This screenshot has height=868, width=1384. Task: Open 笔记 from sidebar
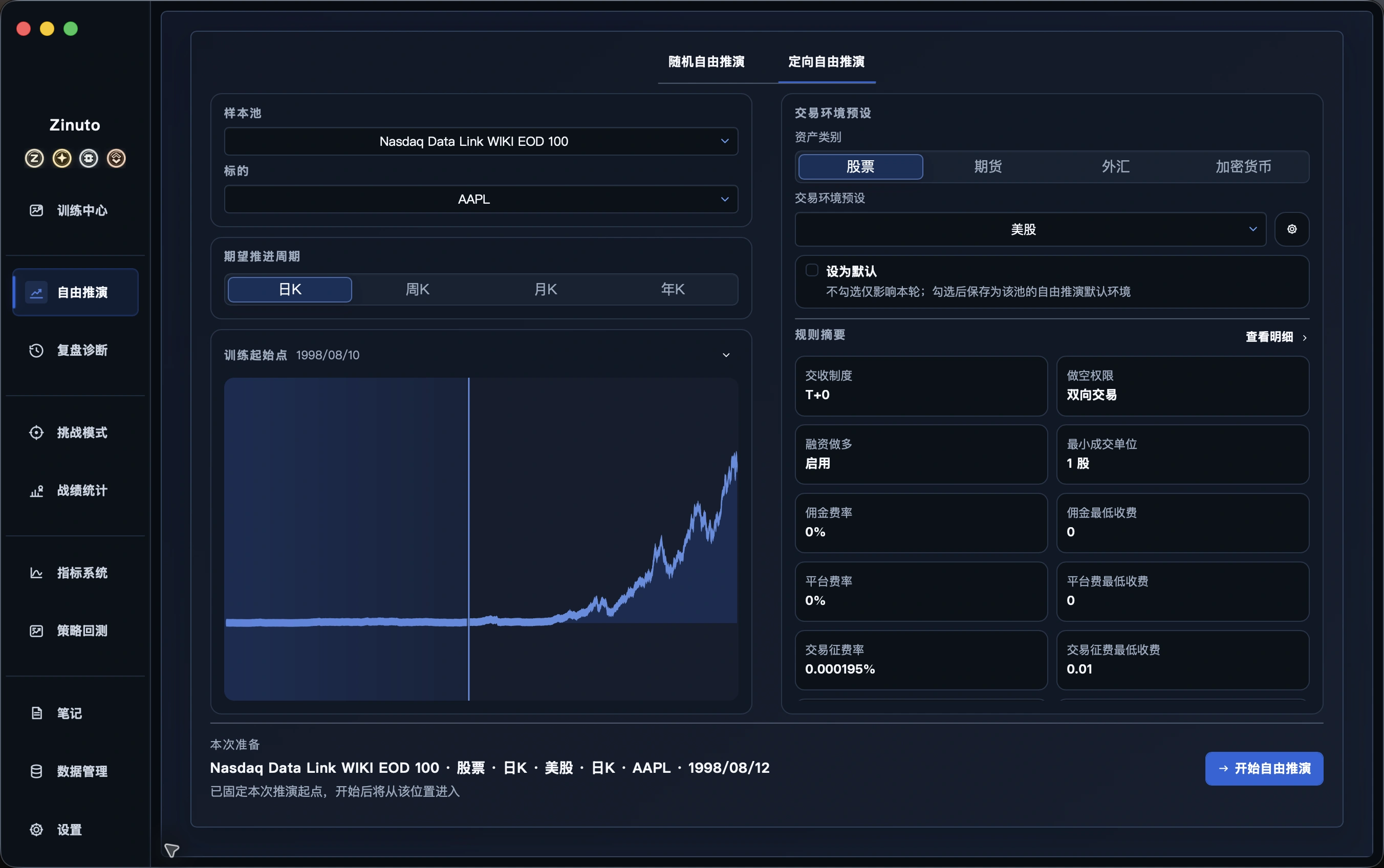[x=75, y=713]
